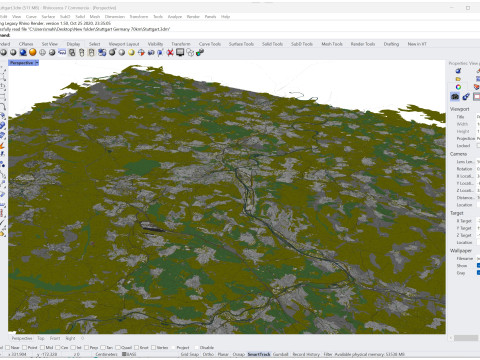Image resolution: width=480 pixels, height=360 pixels.
Task: Open the blue tool icon next to camera
Action: tap(466, 97)
